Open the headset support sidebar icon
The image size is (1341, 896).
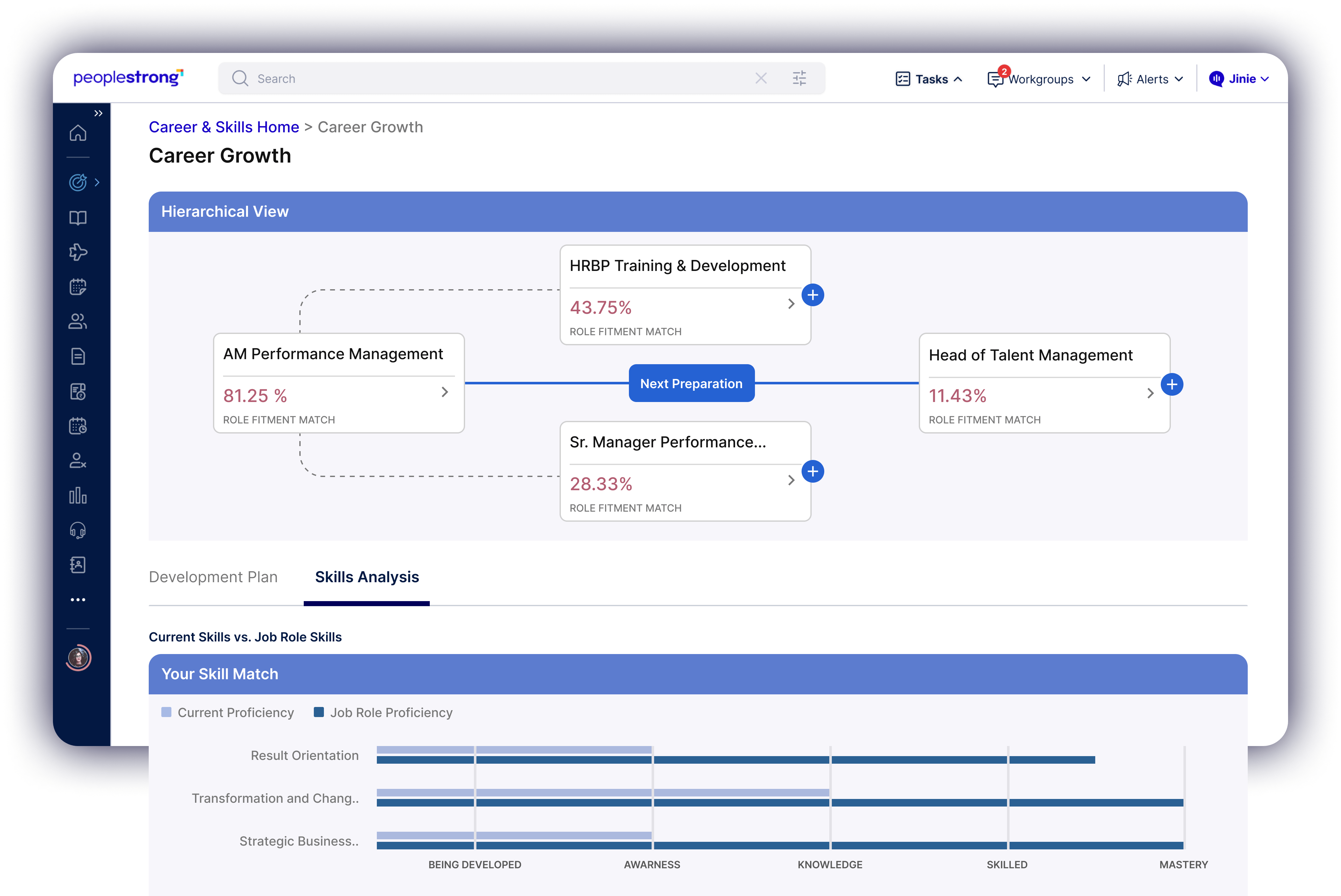coord(78,530)
